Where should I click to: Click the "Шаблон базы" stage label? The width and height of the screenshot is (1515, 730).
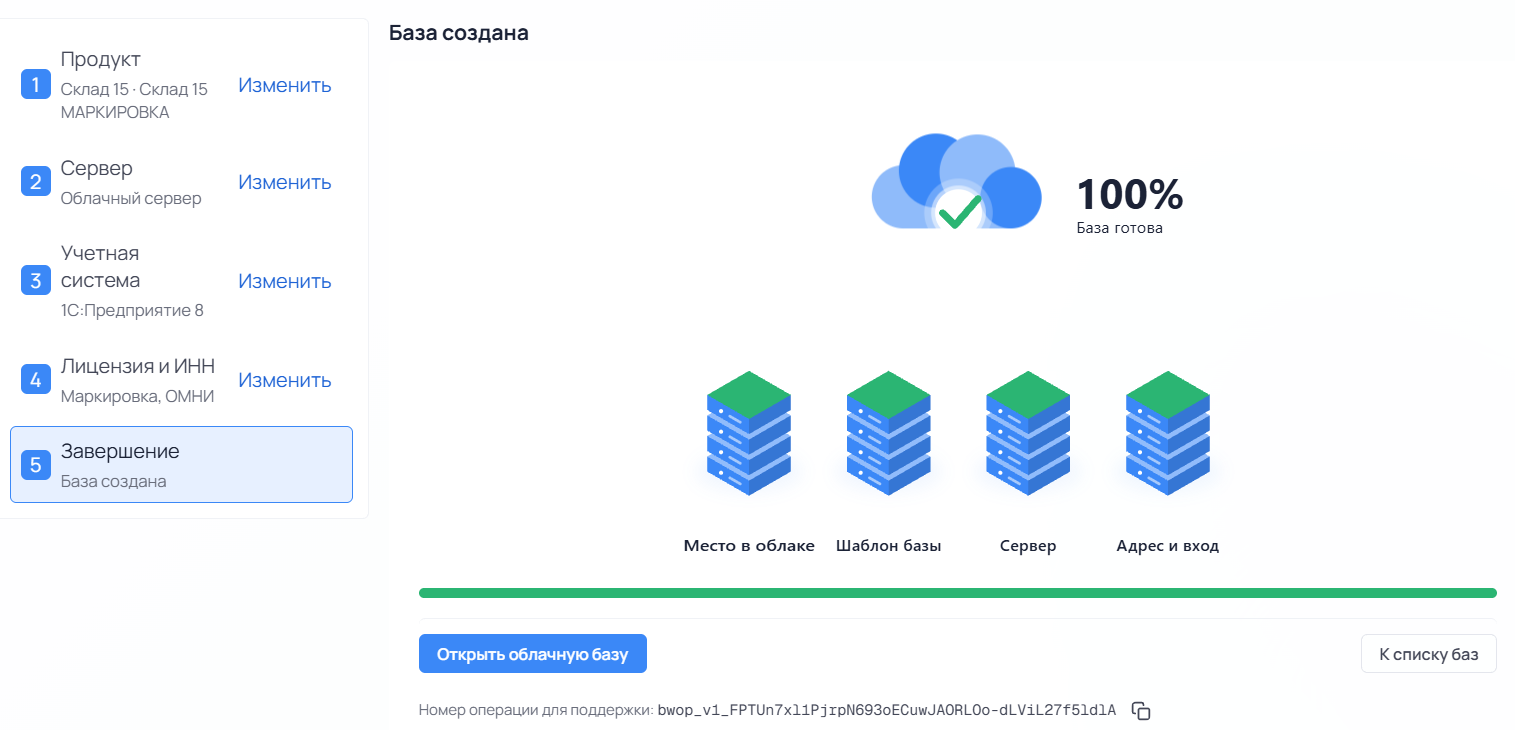[x=889, y=546]
